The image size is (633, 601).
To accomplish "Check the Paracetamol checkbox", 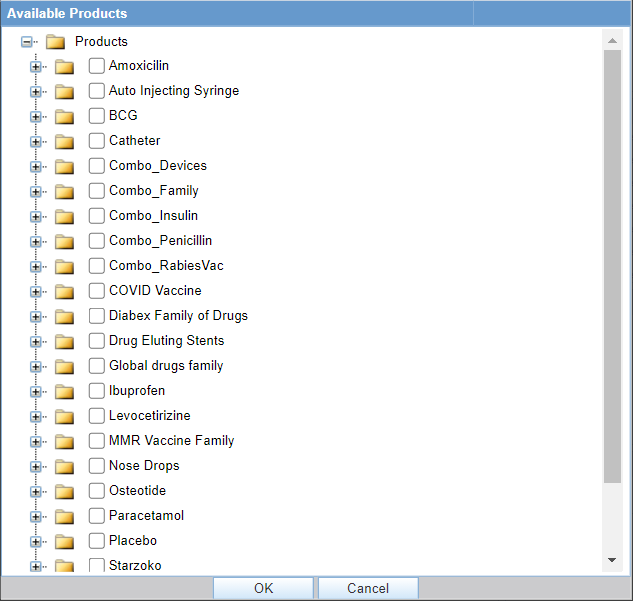I will tap(96, 516).
